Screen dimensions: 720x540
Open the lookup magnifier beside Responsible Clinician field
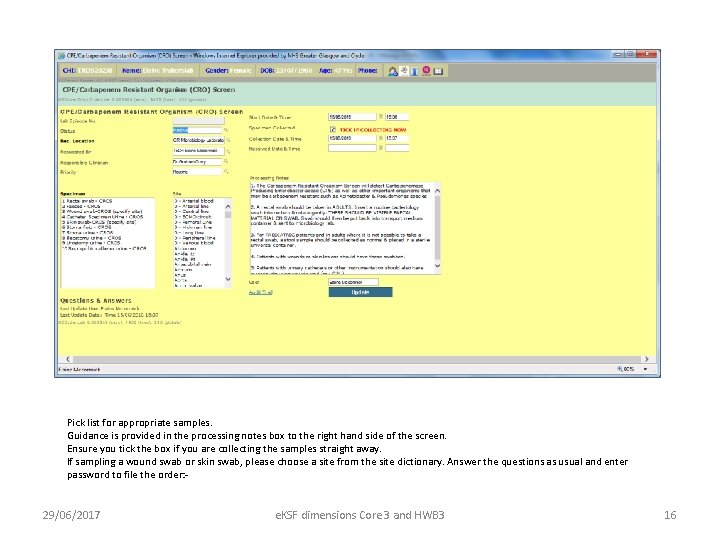tap(226, 162)
